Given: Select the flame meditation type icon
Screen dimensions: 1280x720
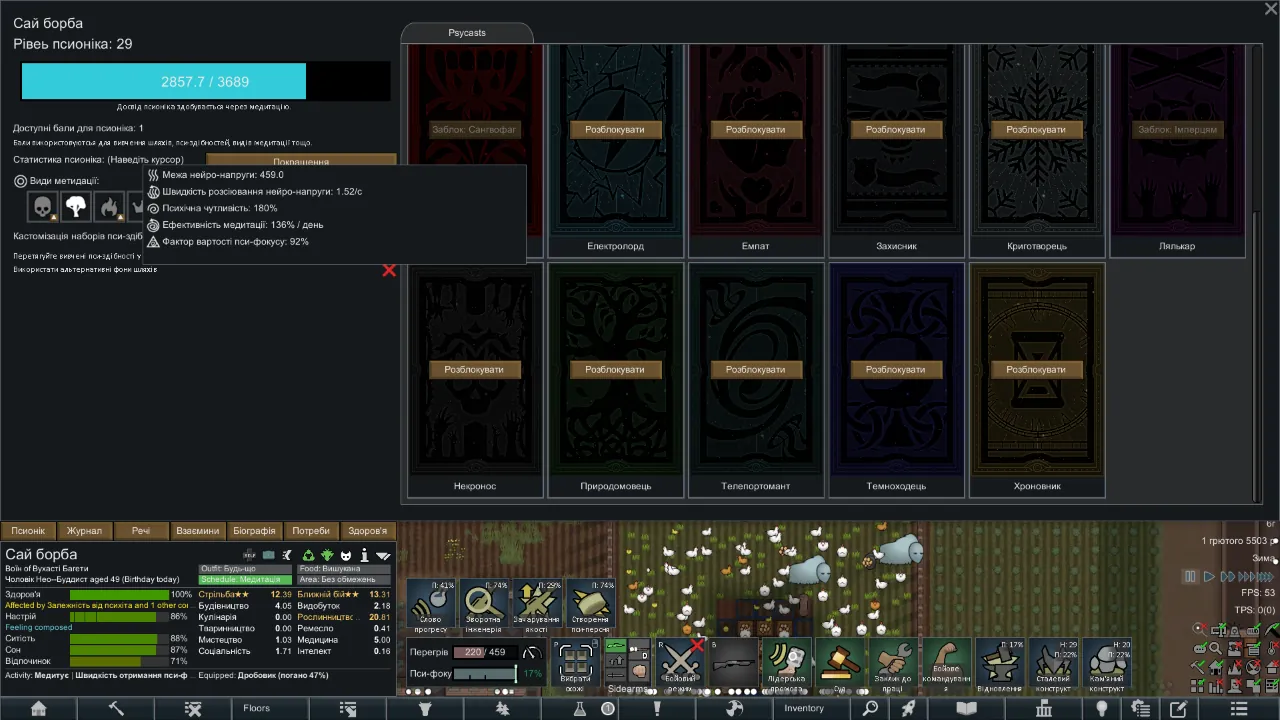Looking at the screenshot, I should point(109,207).
